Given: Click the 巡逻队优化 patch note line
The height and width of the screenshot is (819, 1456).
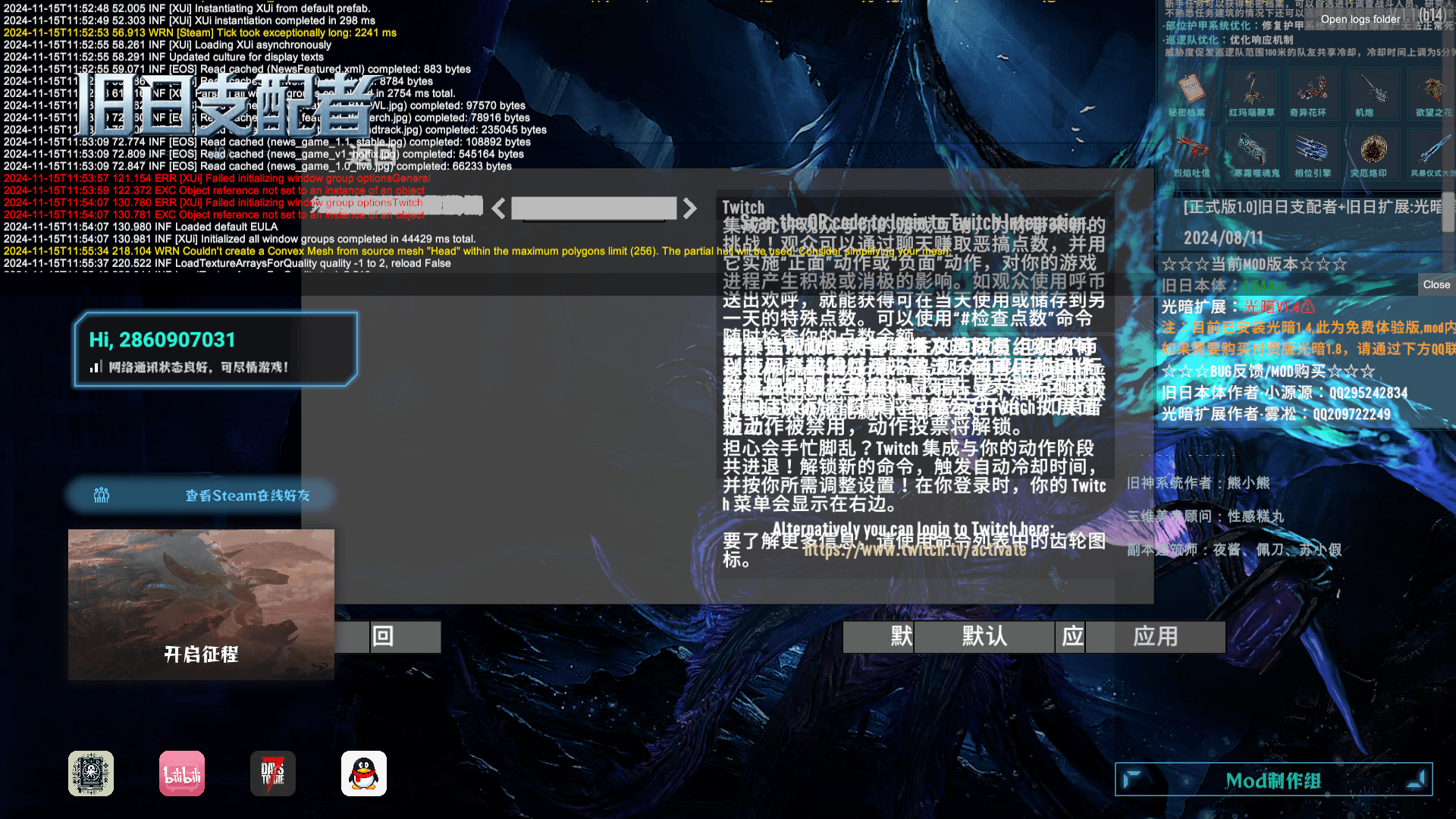Looking at the screenshot, I should point(1229,40).
